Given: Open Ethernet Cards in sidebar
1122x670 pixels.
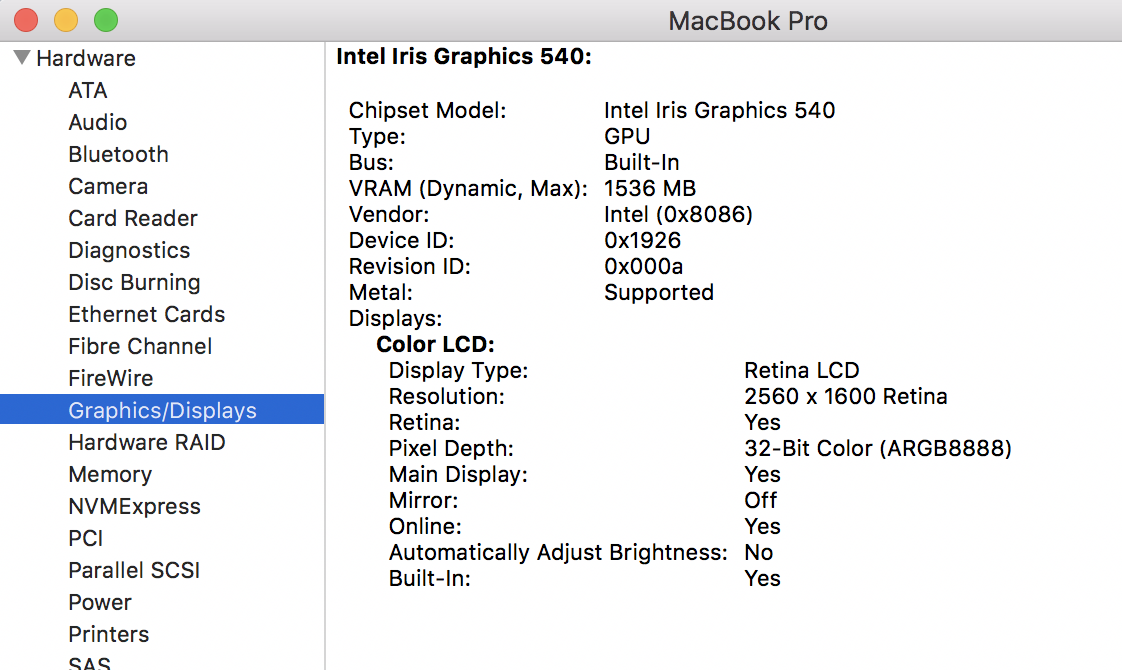Looking at the screenshot, I should pyautogui.click(x=146, y=314).
